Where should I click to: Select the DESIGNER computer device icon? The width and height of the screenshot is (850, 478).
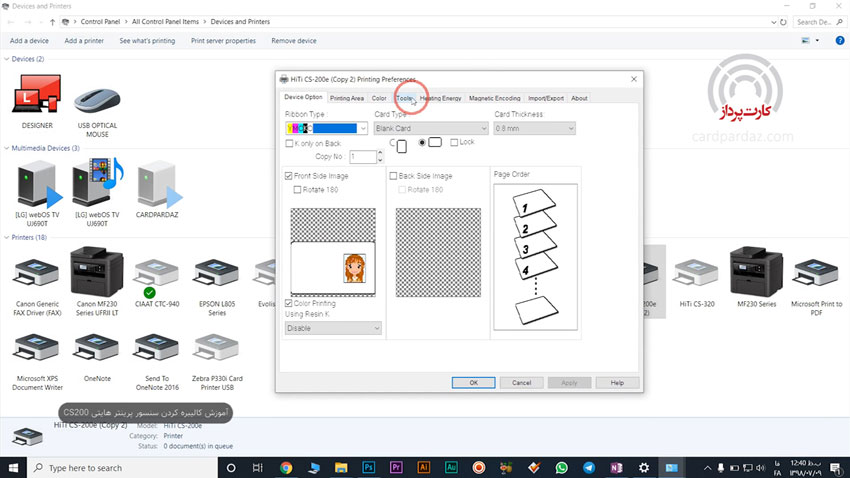(37, 102)
